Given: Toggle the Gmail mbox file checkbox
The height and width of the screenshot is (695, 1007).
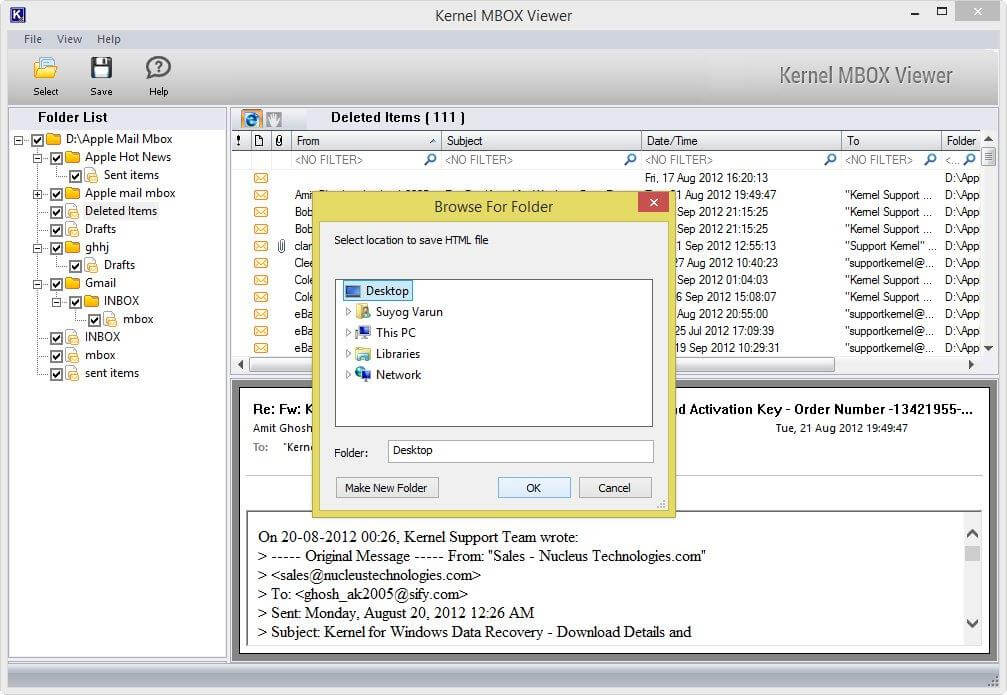Looking at the screenshot, I should (94, 319).
